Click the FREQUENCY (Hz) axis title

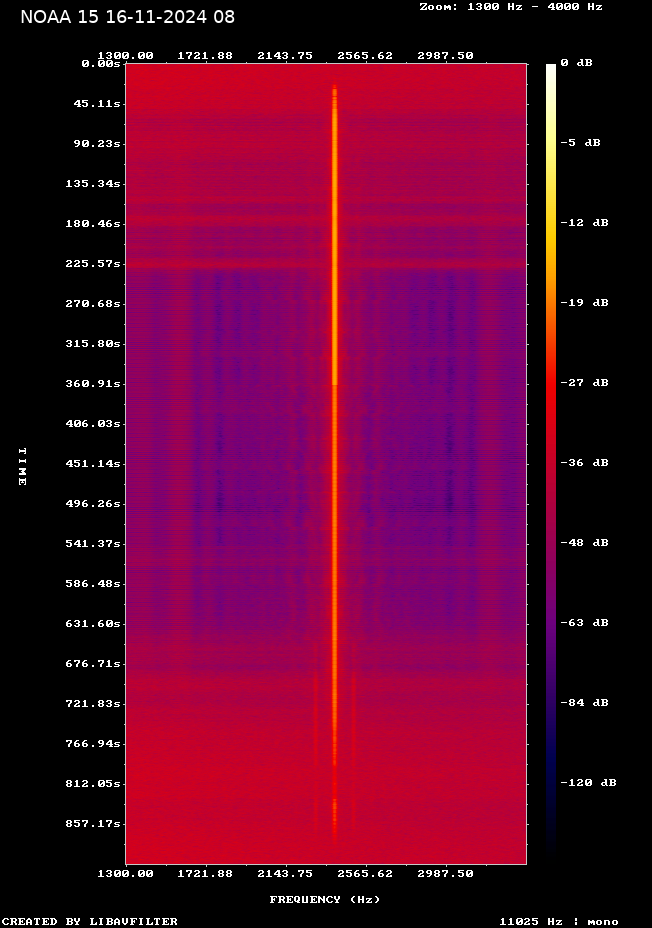tap(325, 899)
